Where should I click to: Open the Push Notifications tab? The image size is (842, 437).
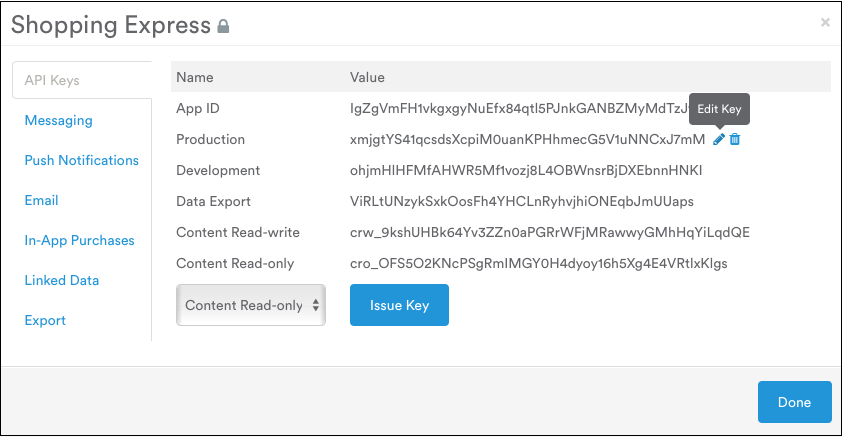(x=82, y=160)
